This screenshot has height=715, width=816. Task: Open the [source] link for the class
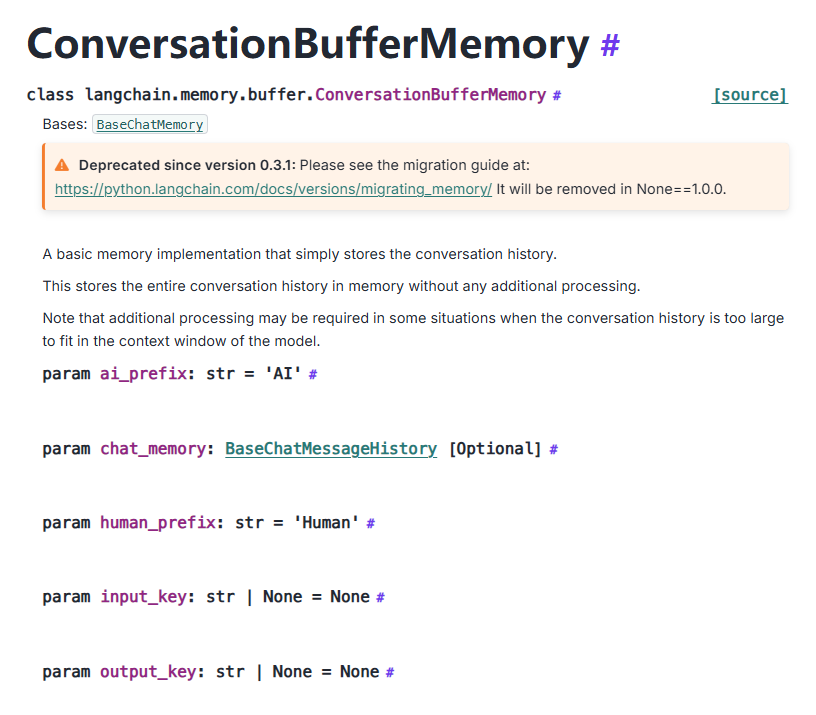coord(749,95)
